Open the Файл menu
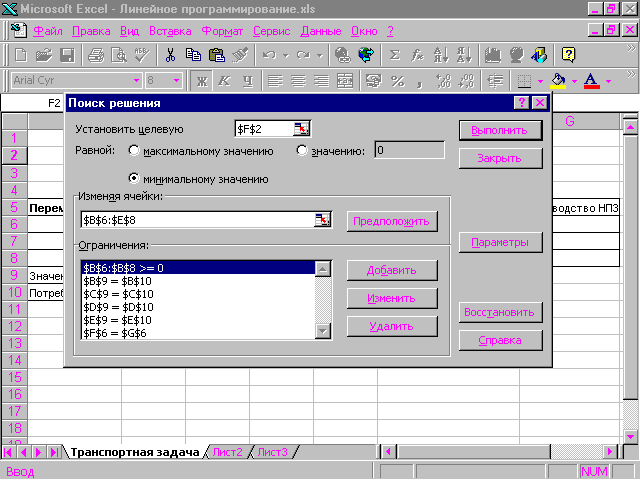The image size is (640, 480). point(48,31)
